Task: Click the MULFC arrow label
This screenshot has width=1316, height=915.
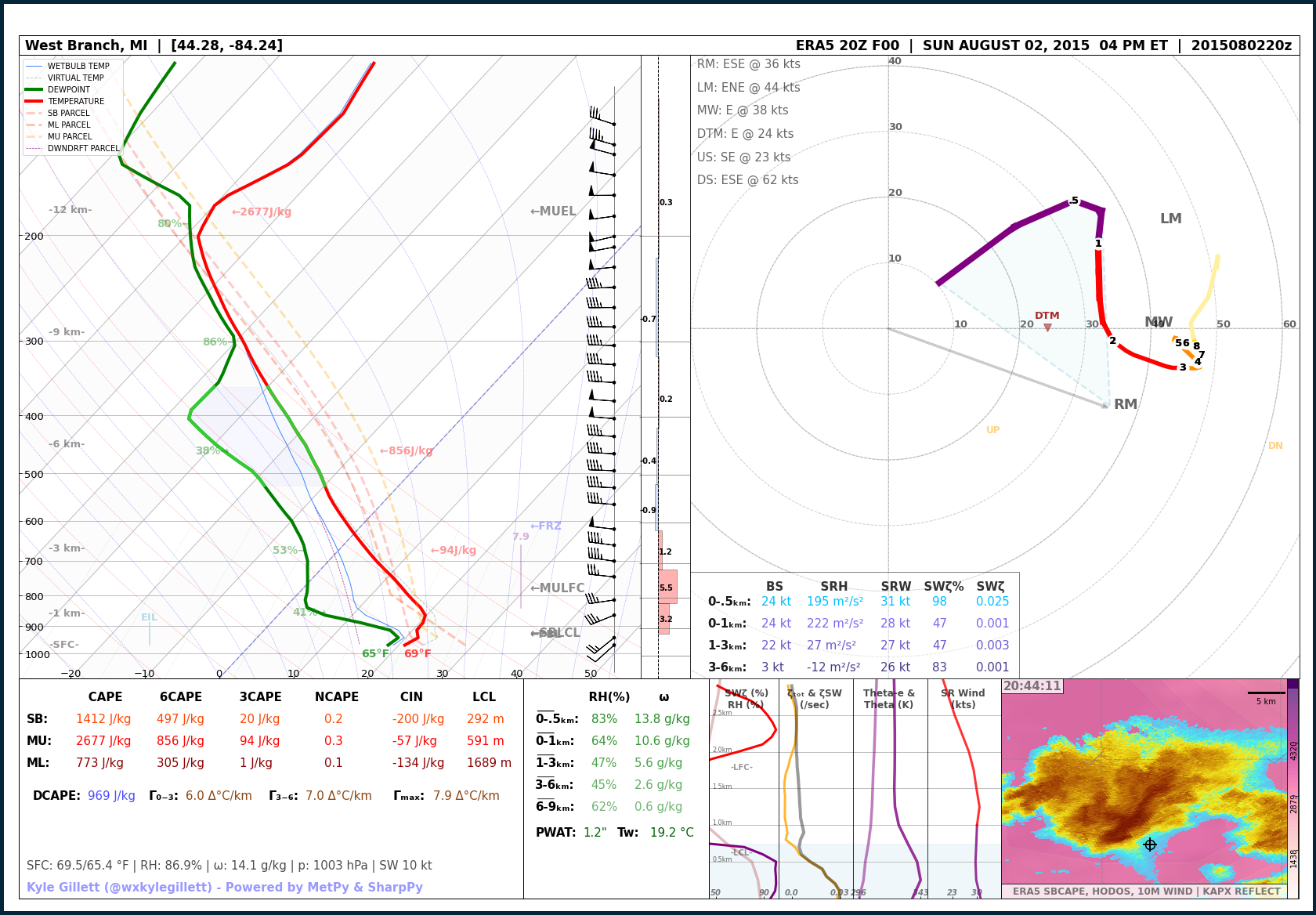Action: tap(557, 588)
